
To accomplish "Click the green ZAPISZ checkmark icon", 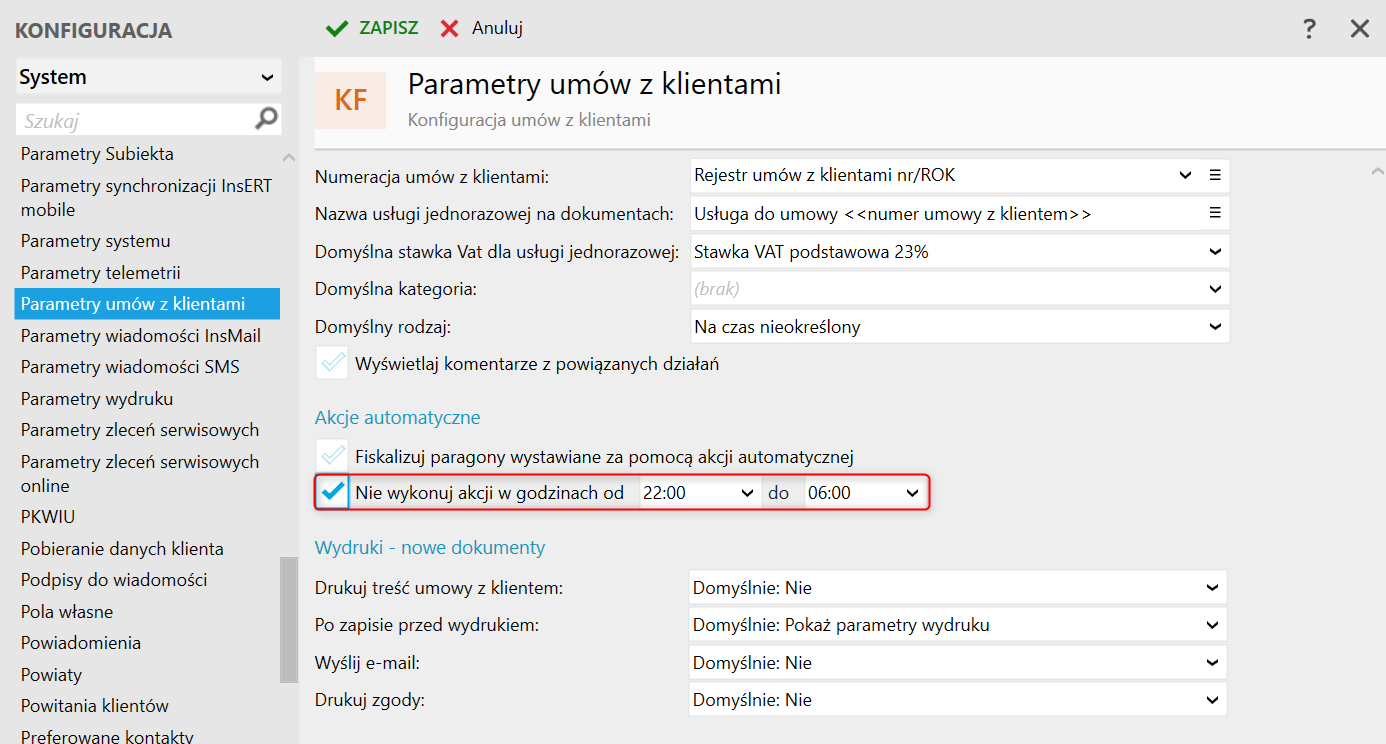I will 337,29.
